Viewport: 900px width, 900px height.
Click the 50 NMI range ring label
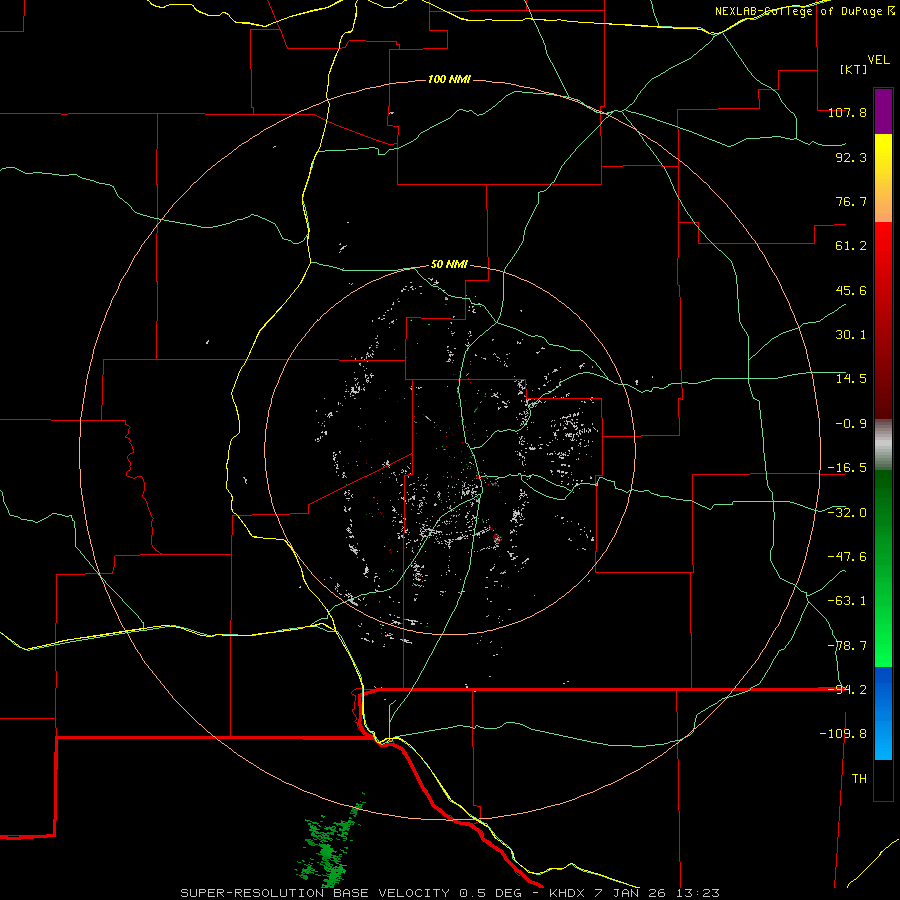tap(449, 265)
